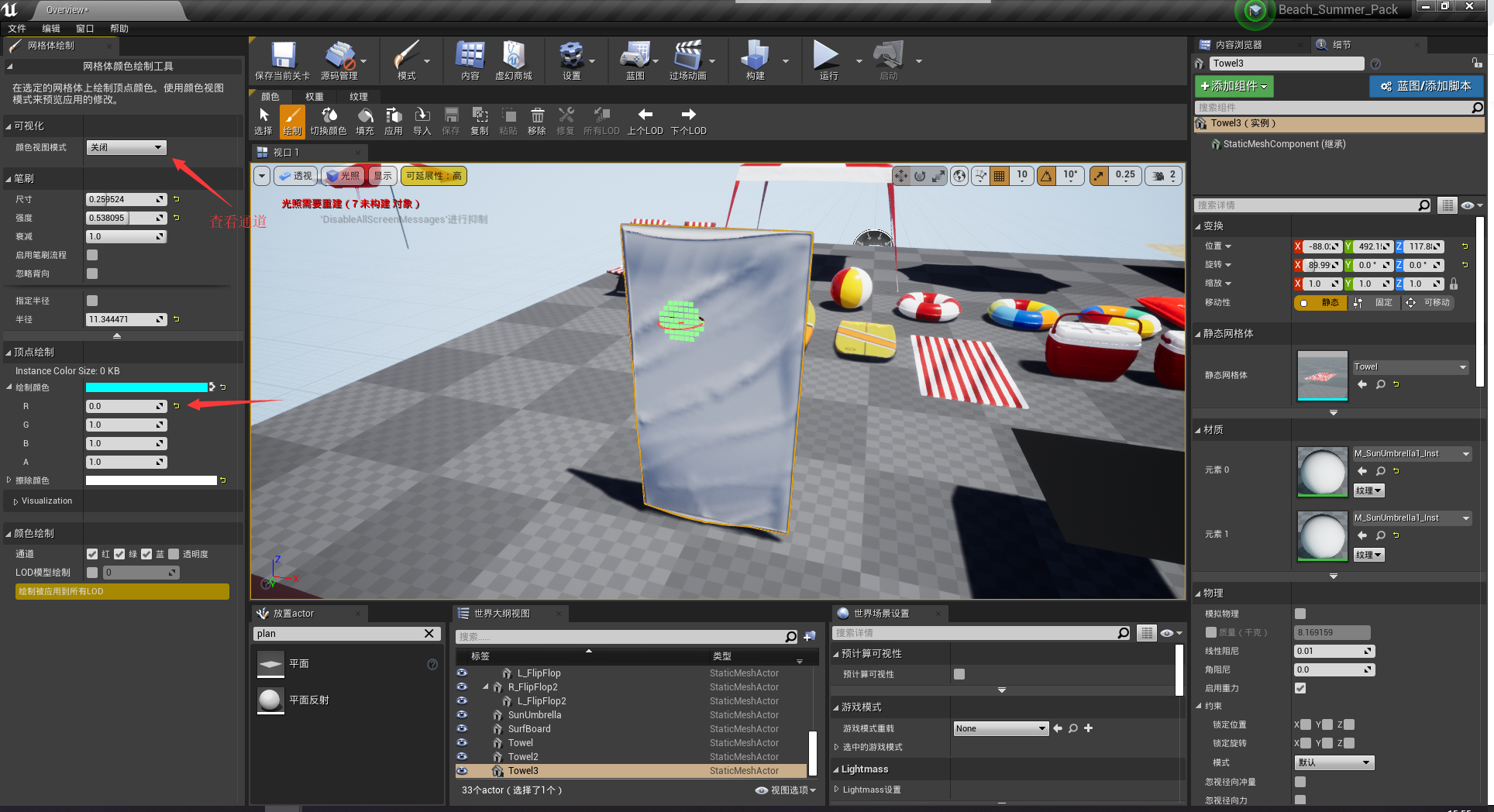Switch to Textures (纹理) tab

point(358,97)
